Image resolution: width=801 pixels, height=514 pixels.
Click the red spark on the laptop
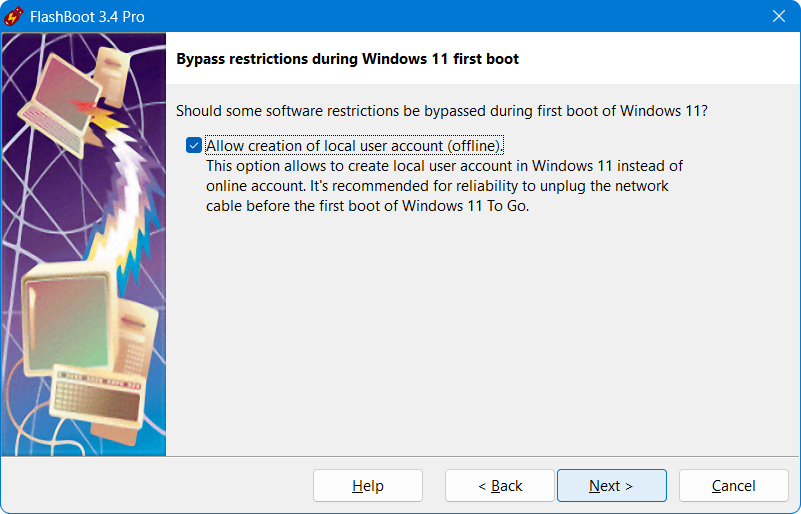(x=90, y=105)
